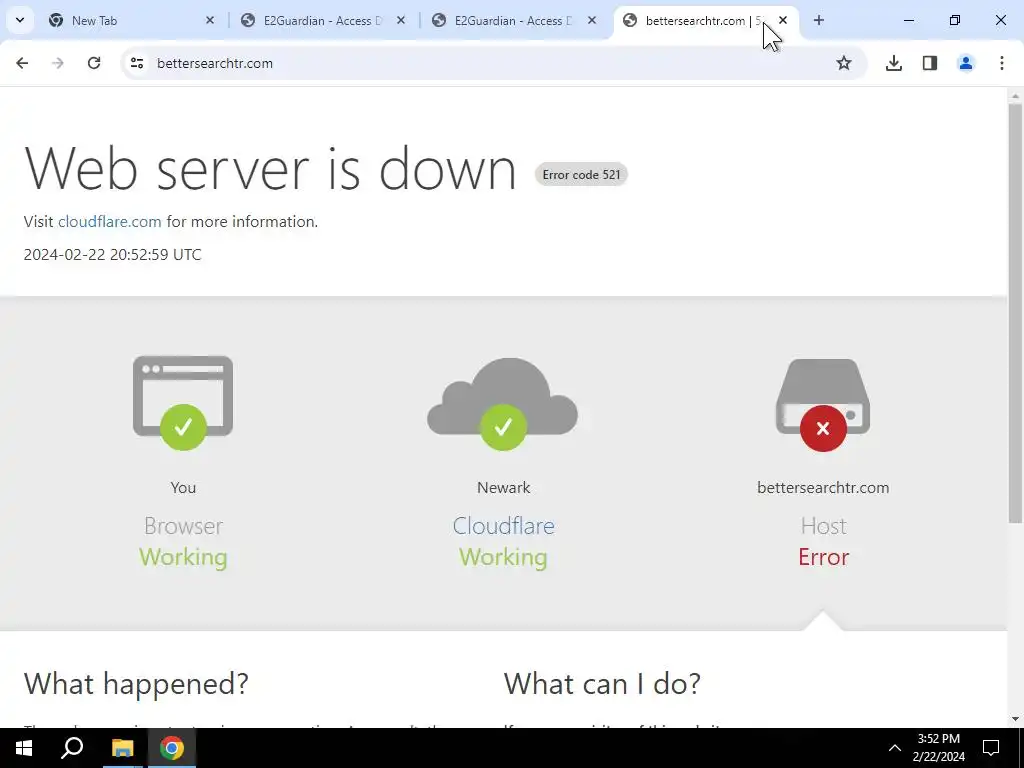View site information icon in address bar

tap(137, 63)
